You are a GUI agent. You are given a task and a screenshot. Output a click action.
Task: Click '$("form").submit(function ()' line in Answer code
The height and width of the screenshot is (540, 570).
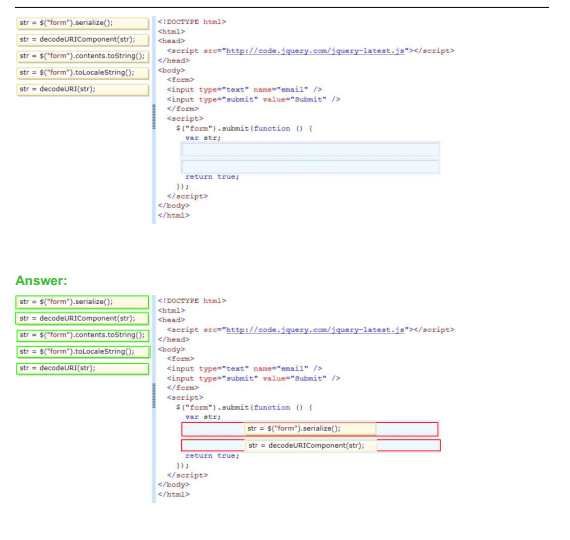click(x=244, y=407)
